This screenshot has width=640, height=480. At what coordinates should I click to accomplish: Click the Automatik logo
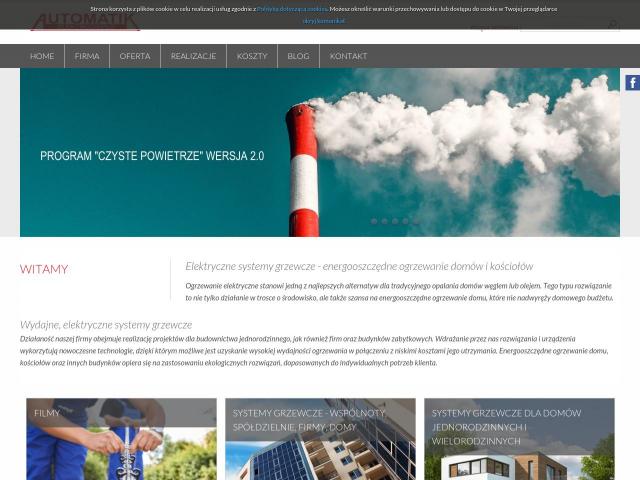[85, 22]
